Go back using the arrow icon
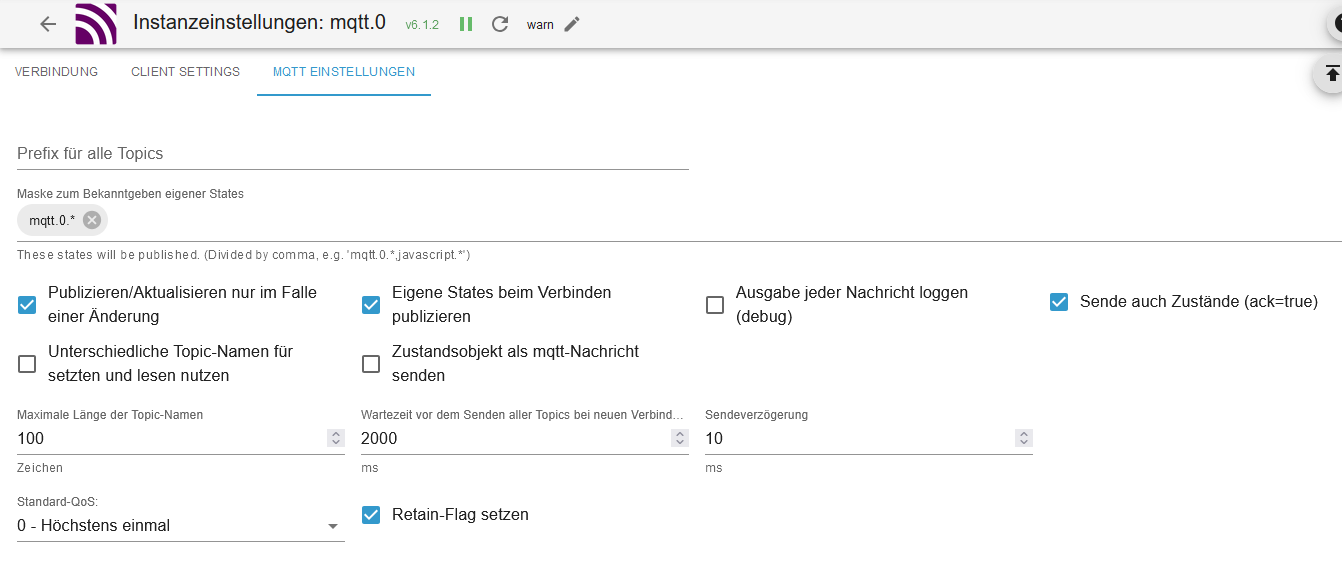The image size is (1342, 571). [x=48, y=24]
